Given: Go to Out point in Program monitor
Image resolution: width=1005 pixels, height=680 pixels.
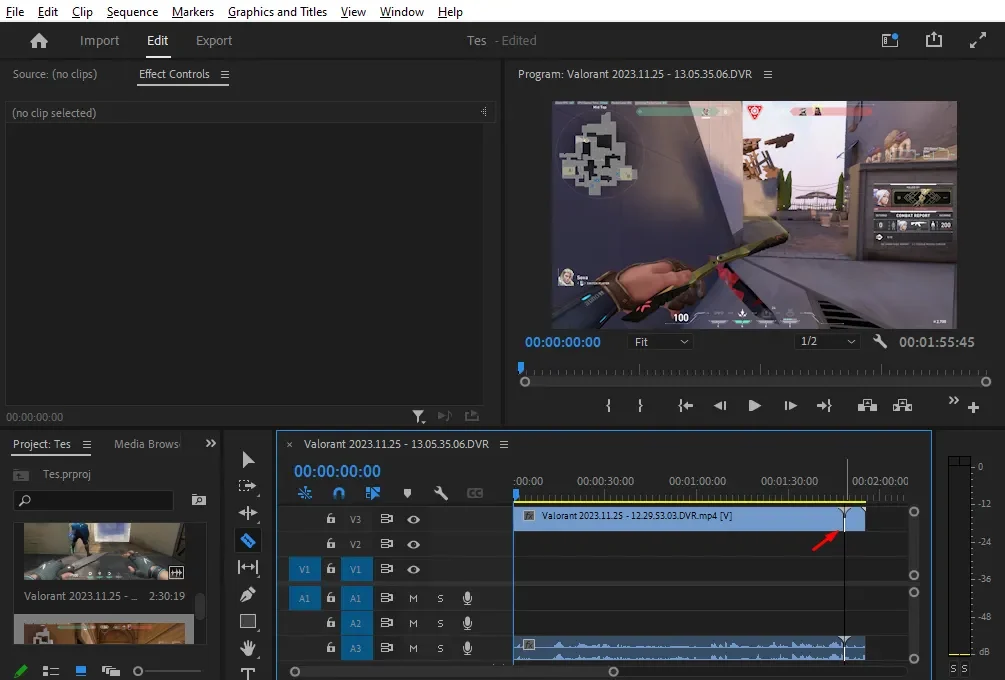Looking at the screenshot, I should (x=824, y=406).
